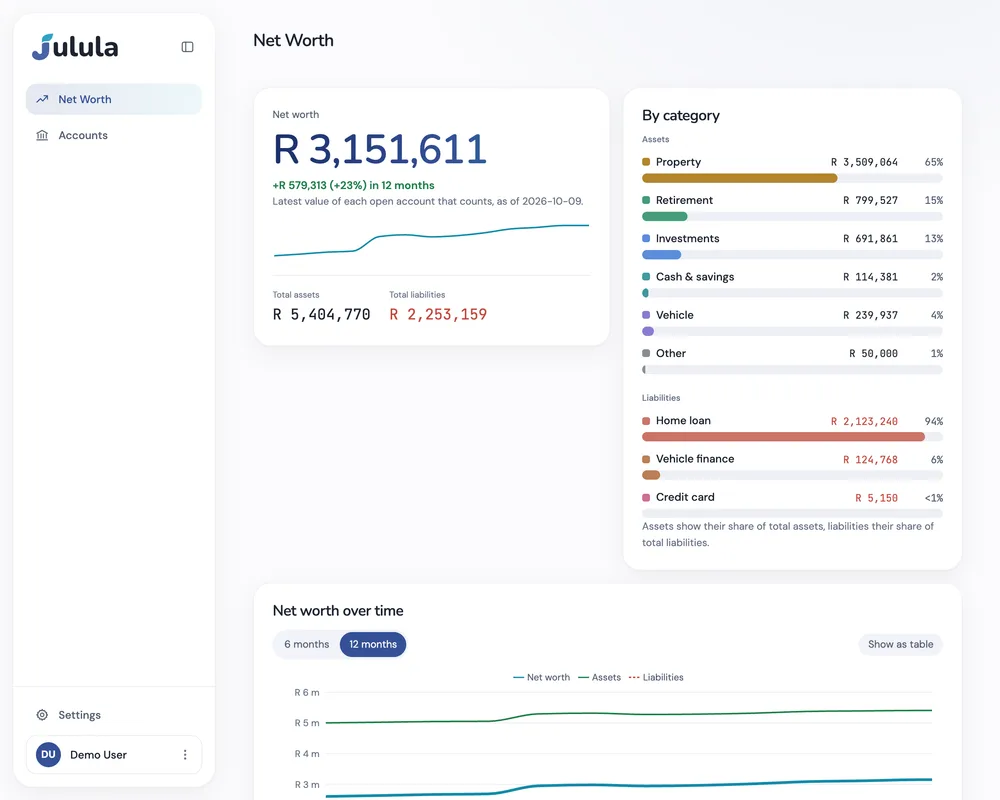Image resolution: width=1000 pixels, height=800 pixels.
Task: Click the Vehicle finance brown swatch
Action: click(x=646, y=459)
